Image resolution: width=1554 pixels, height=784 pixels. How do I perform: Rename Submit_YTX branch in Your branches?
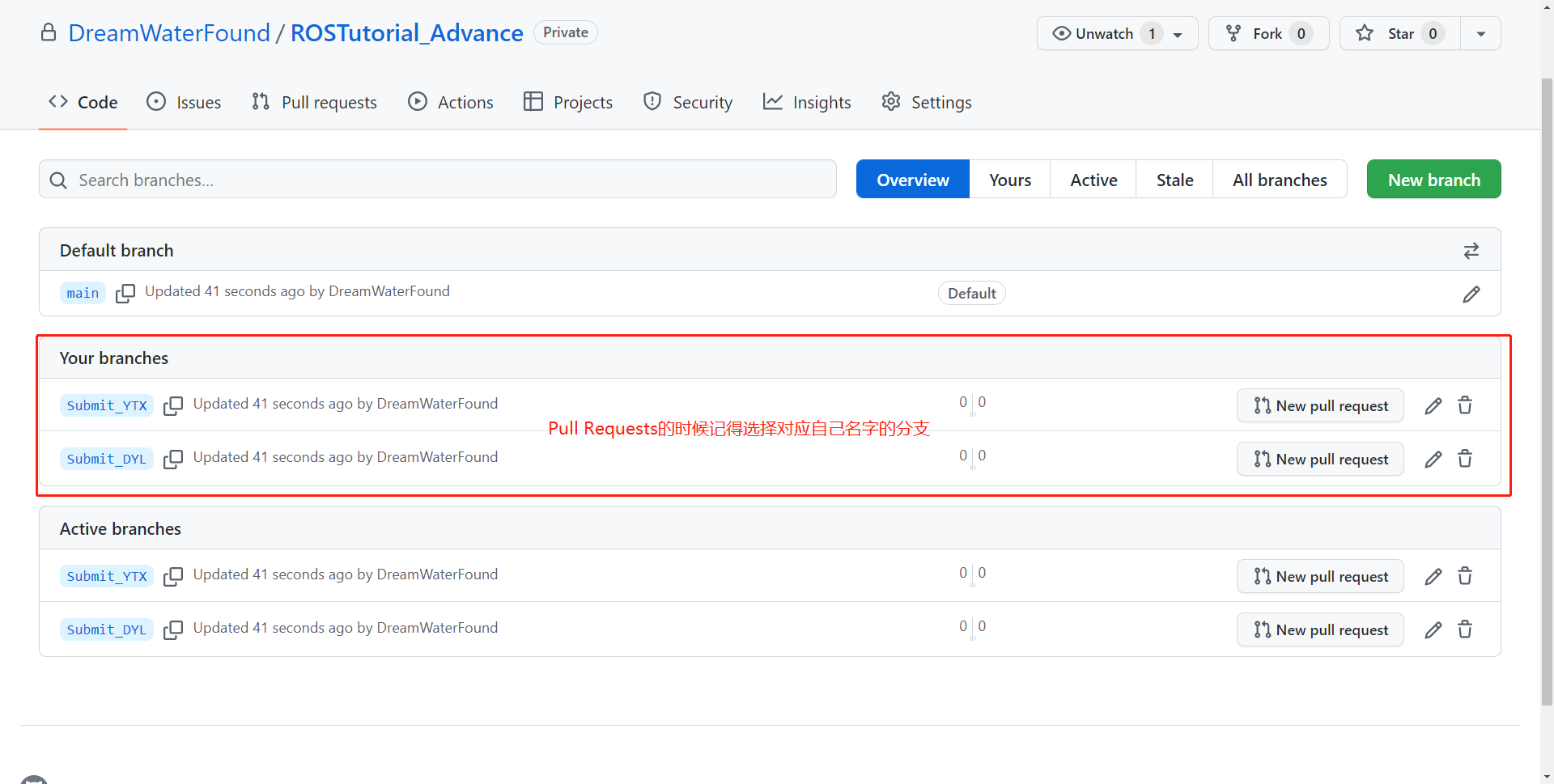(1433, 405)
